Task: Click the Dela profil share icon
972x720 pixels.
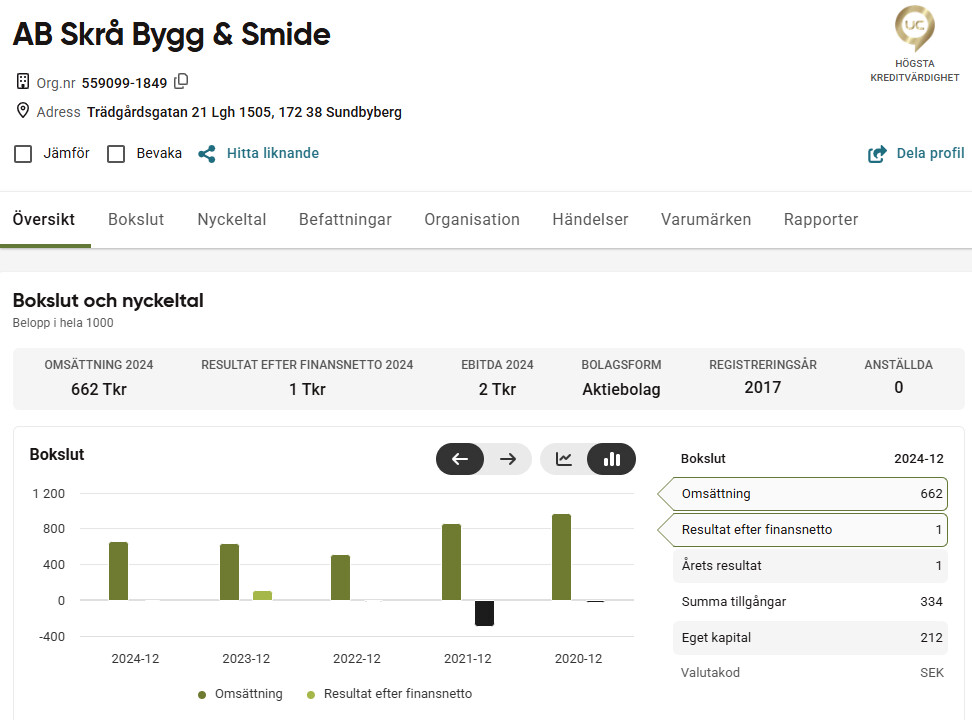Action: click(877, 154)
